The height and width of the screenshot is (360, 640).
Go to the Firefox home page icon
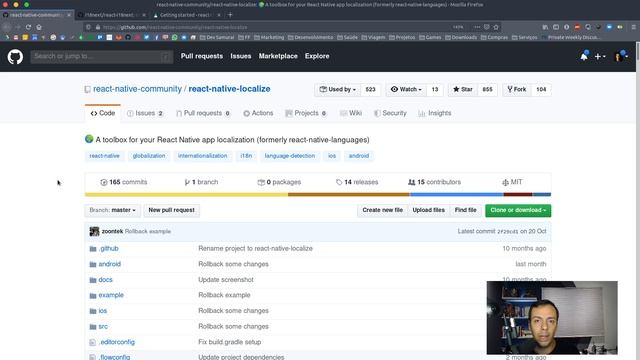(39, 27)
